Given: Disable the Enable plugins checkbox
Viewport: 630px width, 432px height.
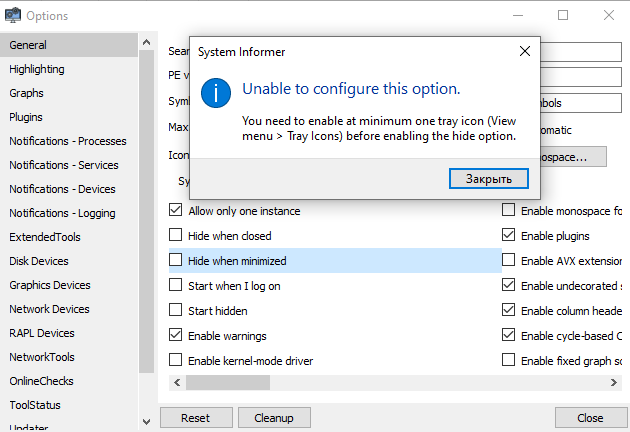Looking at the screenshot, I should point(509,235).
